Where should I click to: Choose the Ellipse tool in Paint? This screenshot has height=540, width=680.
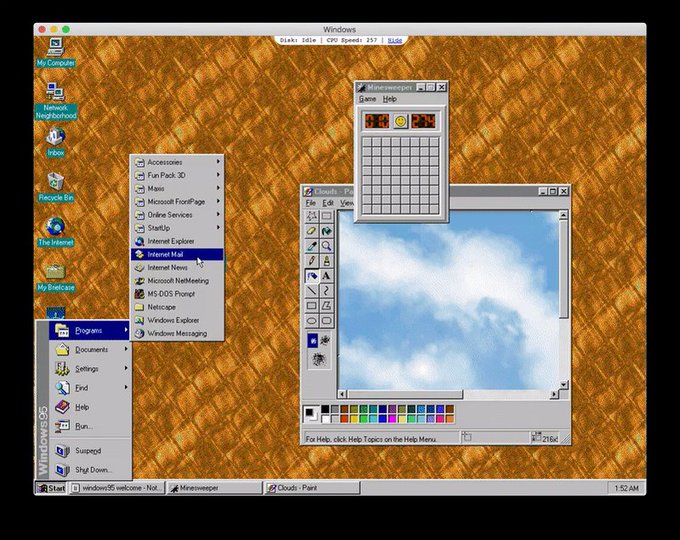pyautogui.click(x=311, y=321)
